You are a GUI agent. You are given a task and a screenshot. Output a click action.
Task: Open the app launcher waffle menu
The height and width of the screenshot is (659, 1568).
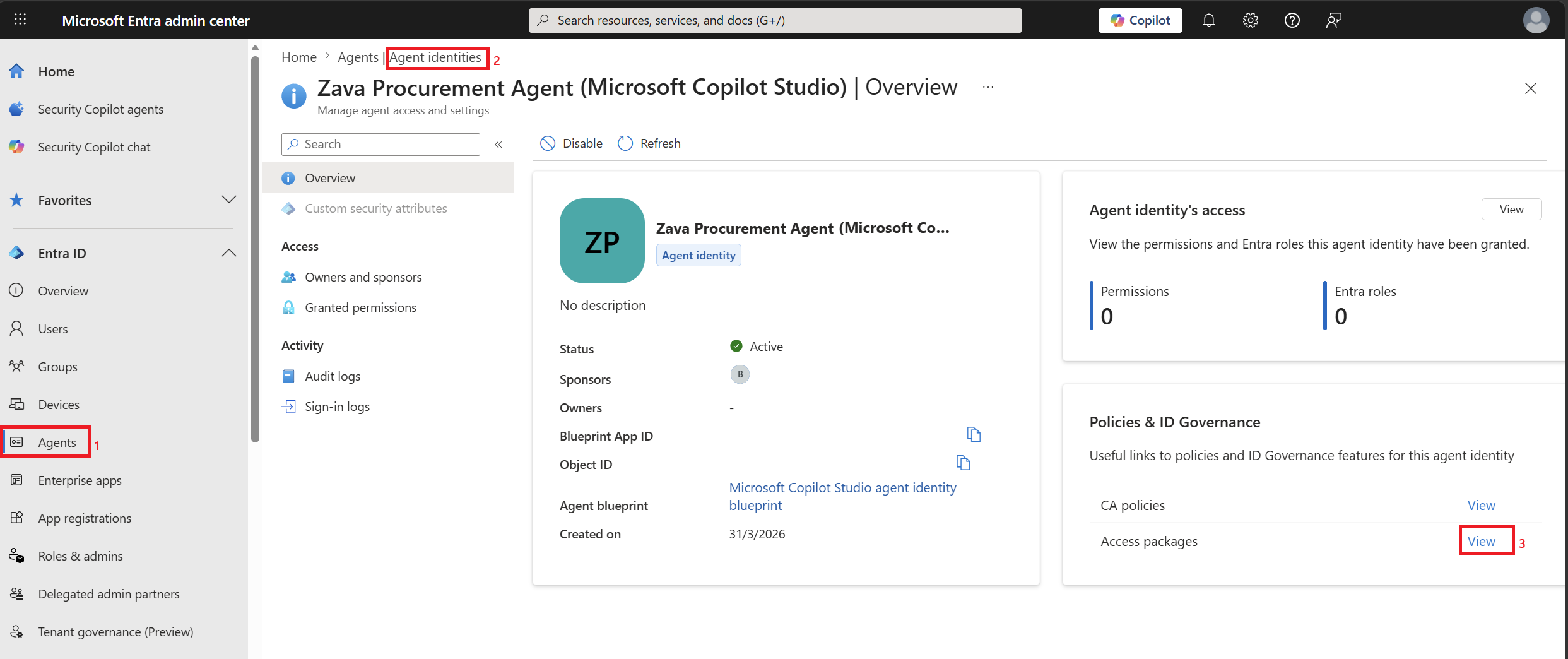click(x=20, y=20)
